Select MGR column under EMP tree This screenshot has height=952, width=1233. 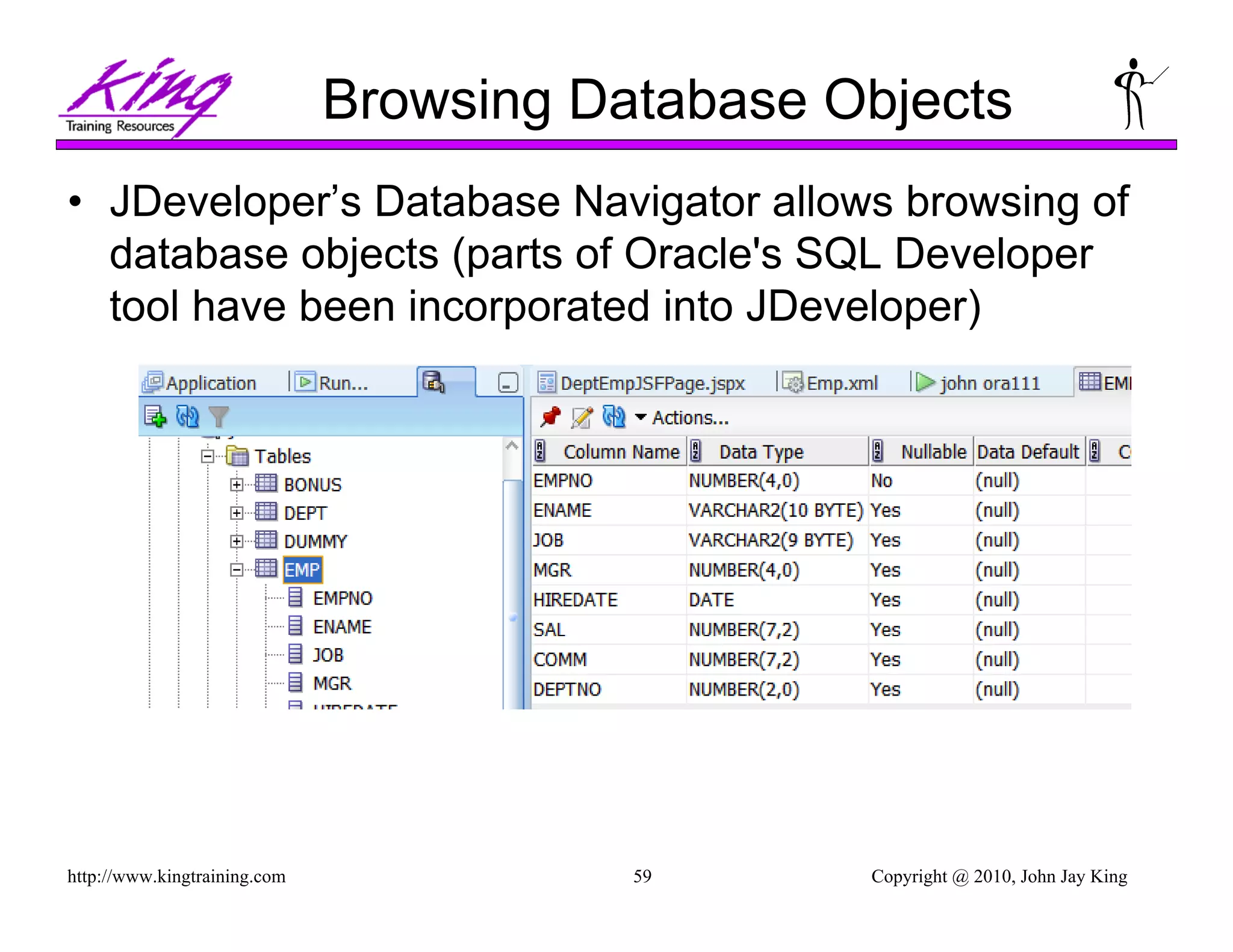click(x=332, y=683)
